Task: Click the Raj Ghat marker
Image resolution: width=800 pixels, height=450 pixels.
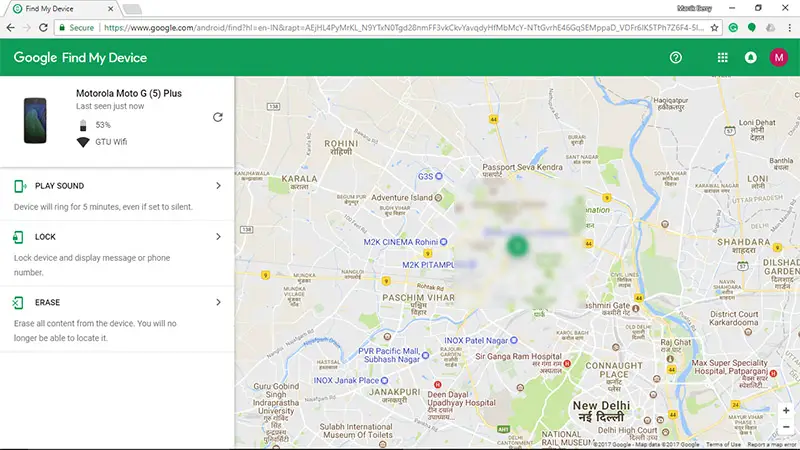Action: pyautogui.click(x=670, y=359)
